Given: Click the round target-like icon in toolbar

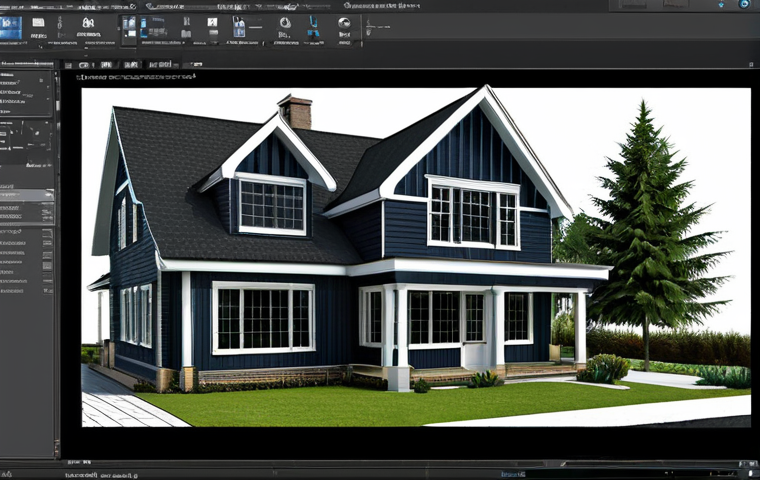Looking at the screenshot, I should click(x=285, y=23).
